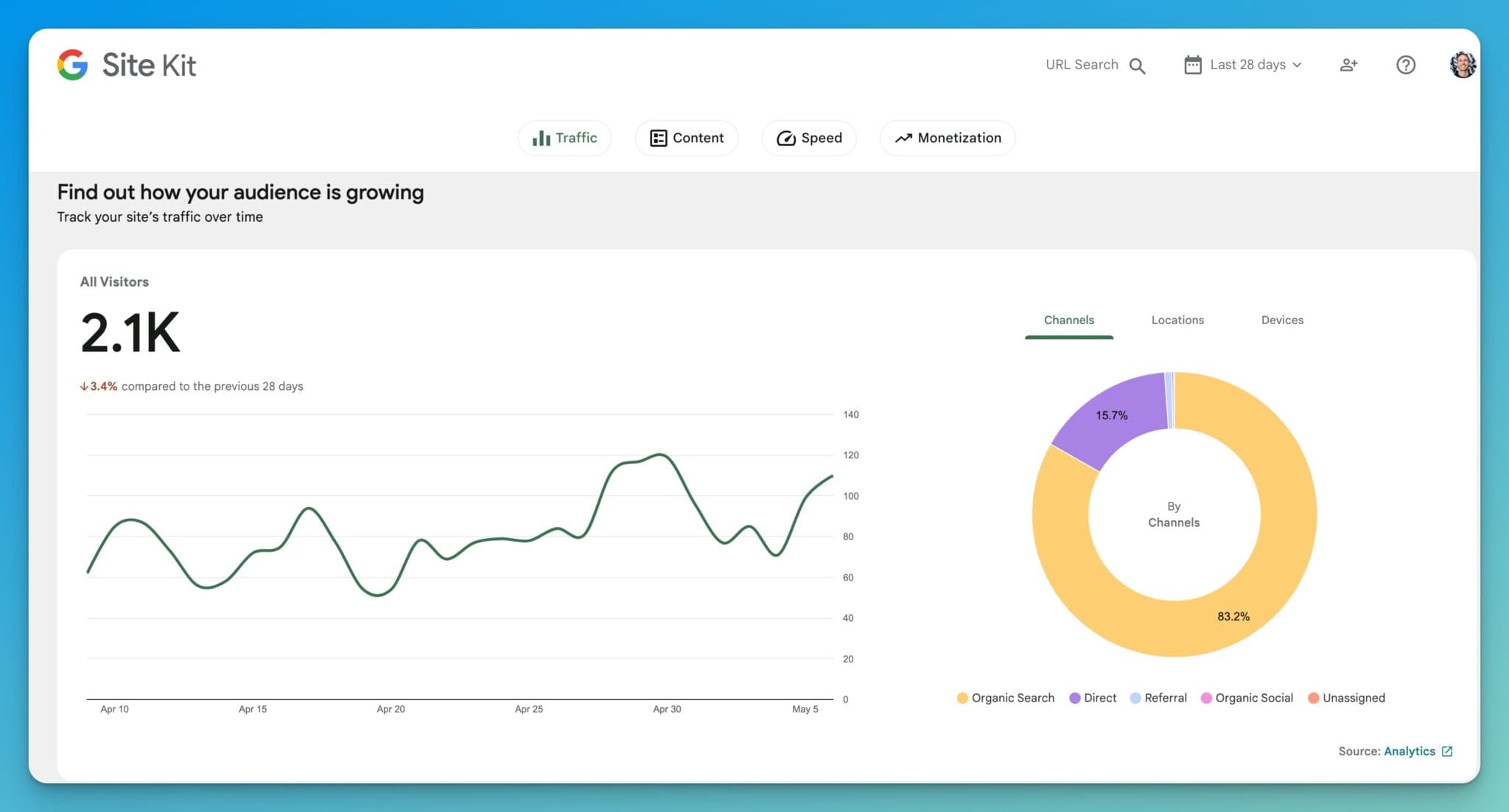This screenshot has width=1509, height=812.
Task: Switch the chart to Locations view
Action: [x=1177, y=320]
